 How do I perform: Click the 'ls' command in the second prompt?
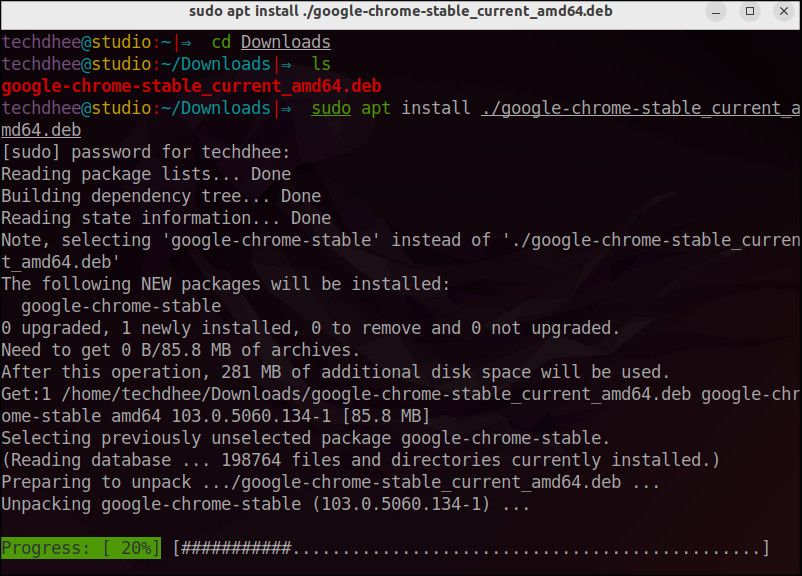pyautogui.click(x=321, y=64)
